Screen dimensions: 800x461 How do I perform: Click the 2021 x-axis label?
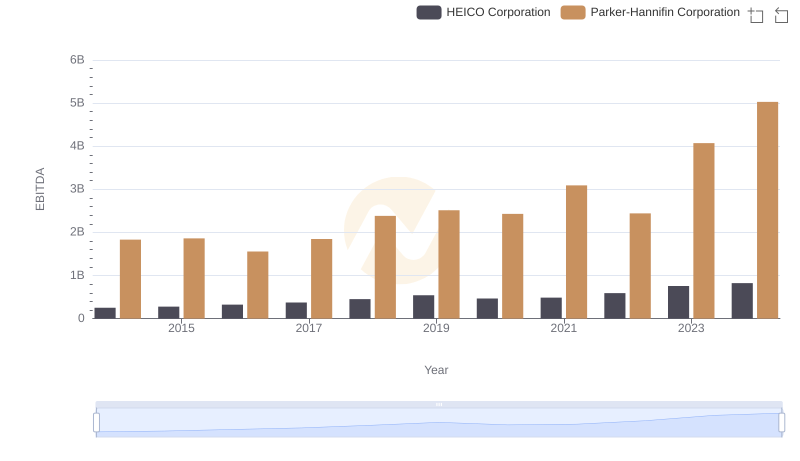(563, 328)
